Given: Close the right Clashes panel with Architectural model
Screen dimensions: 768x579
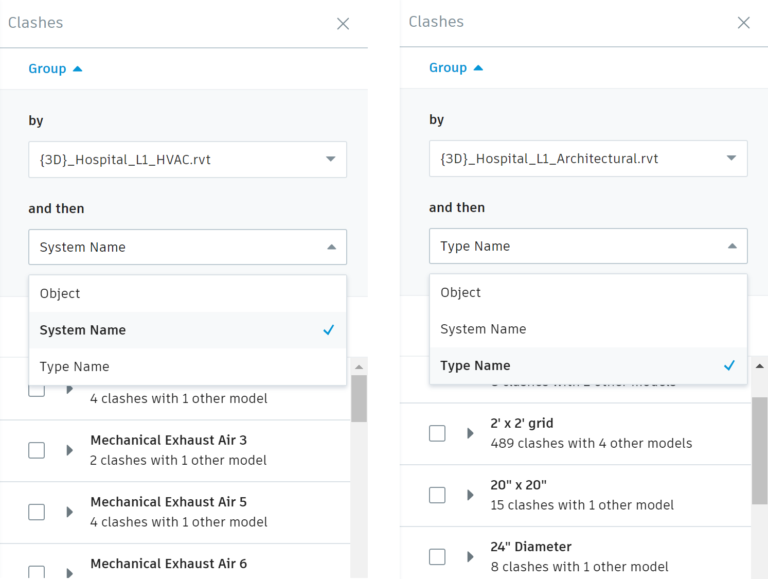Looking at the screenshot, I should tap(744, 23).
